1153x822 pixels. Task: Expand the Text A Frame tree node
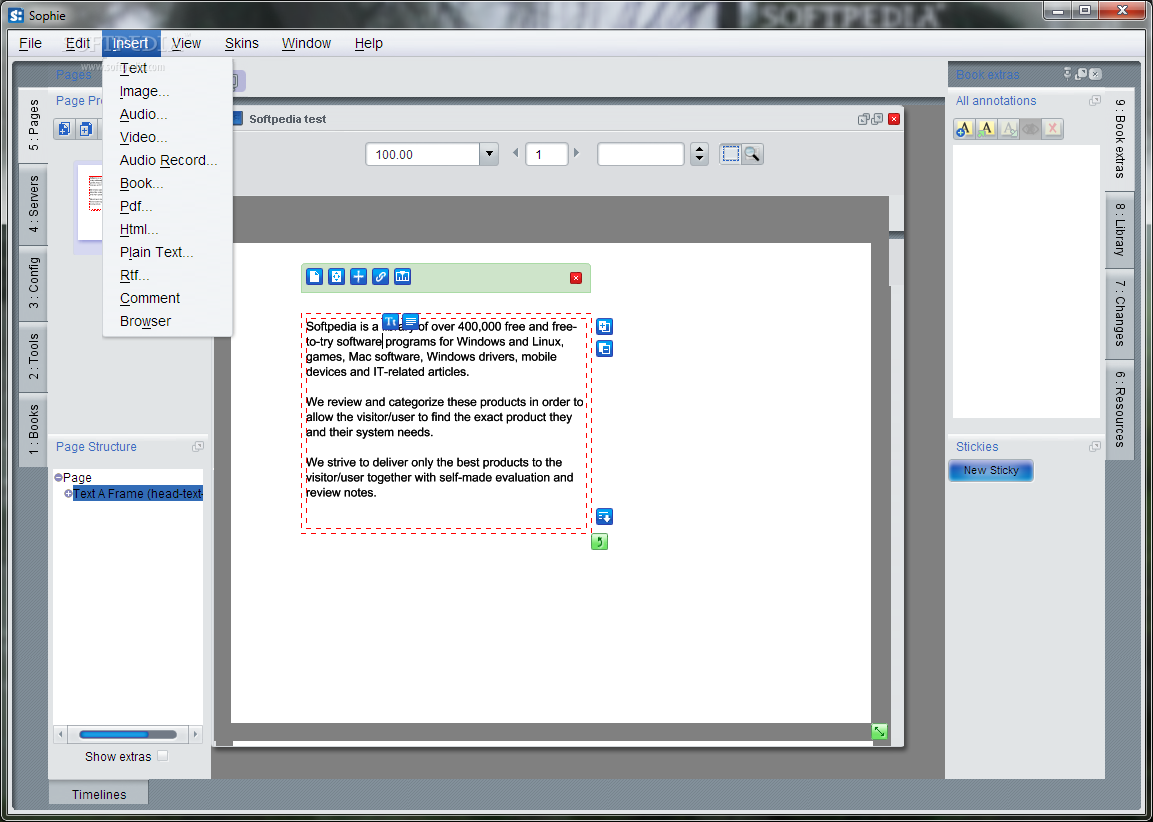(x=68, y=493)
